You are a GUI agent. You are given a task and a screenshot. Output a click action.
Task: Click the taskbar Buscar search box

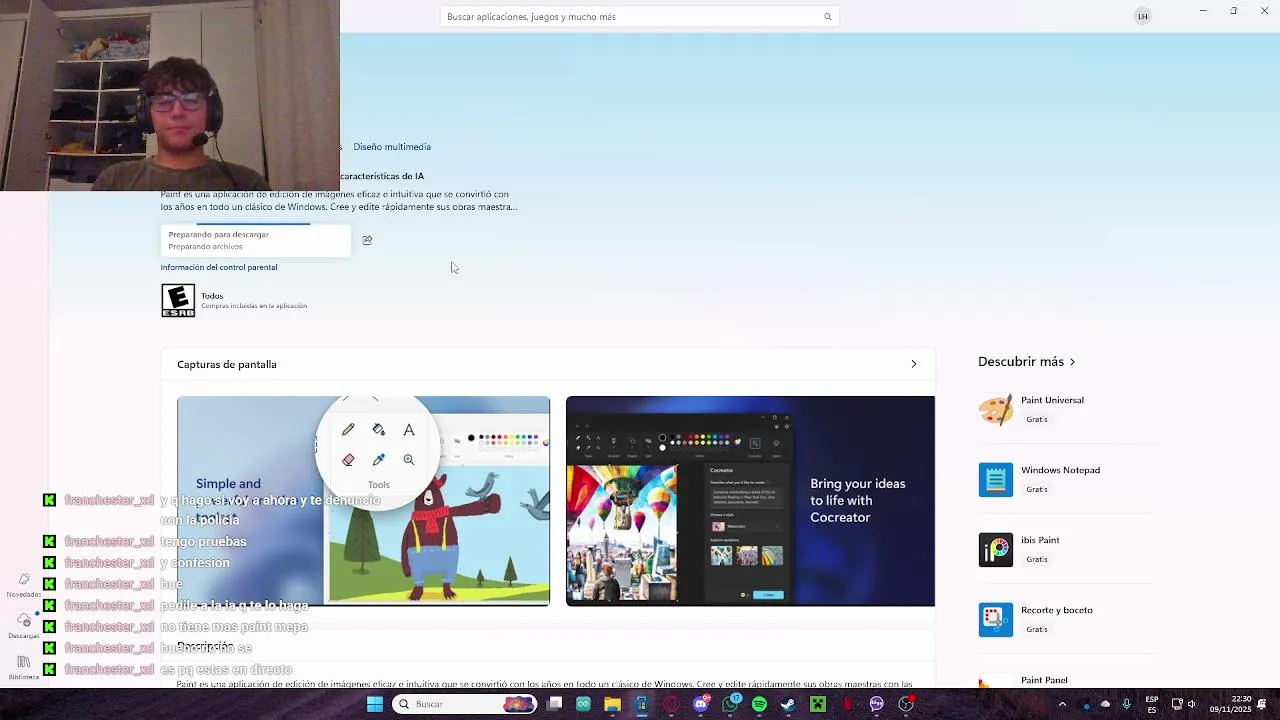point(464,704)
